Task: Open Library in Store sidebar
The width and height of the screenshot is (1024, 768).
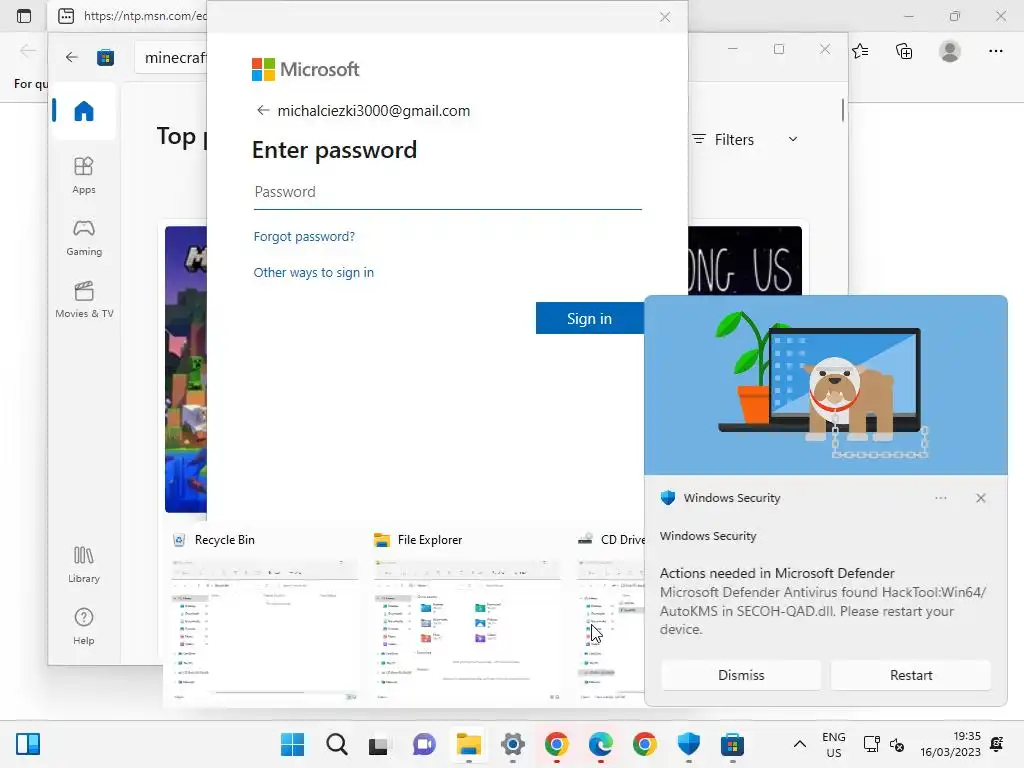Action: [x=84, y=565]
